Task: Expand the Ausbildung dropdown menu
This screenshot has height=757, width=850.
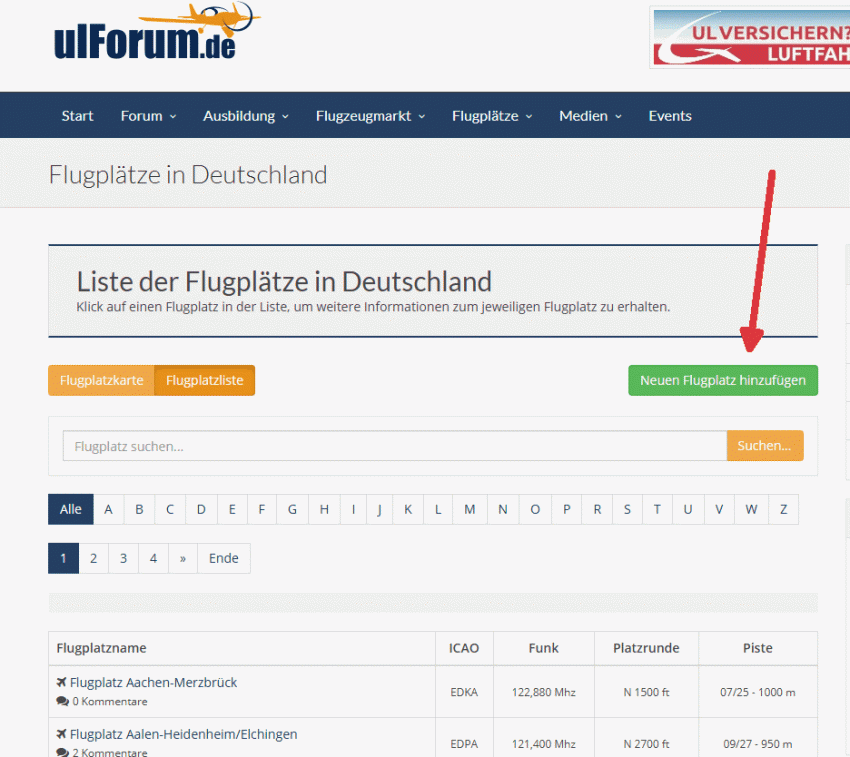Action: (245, 116)
